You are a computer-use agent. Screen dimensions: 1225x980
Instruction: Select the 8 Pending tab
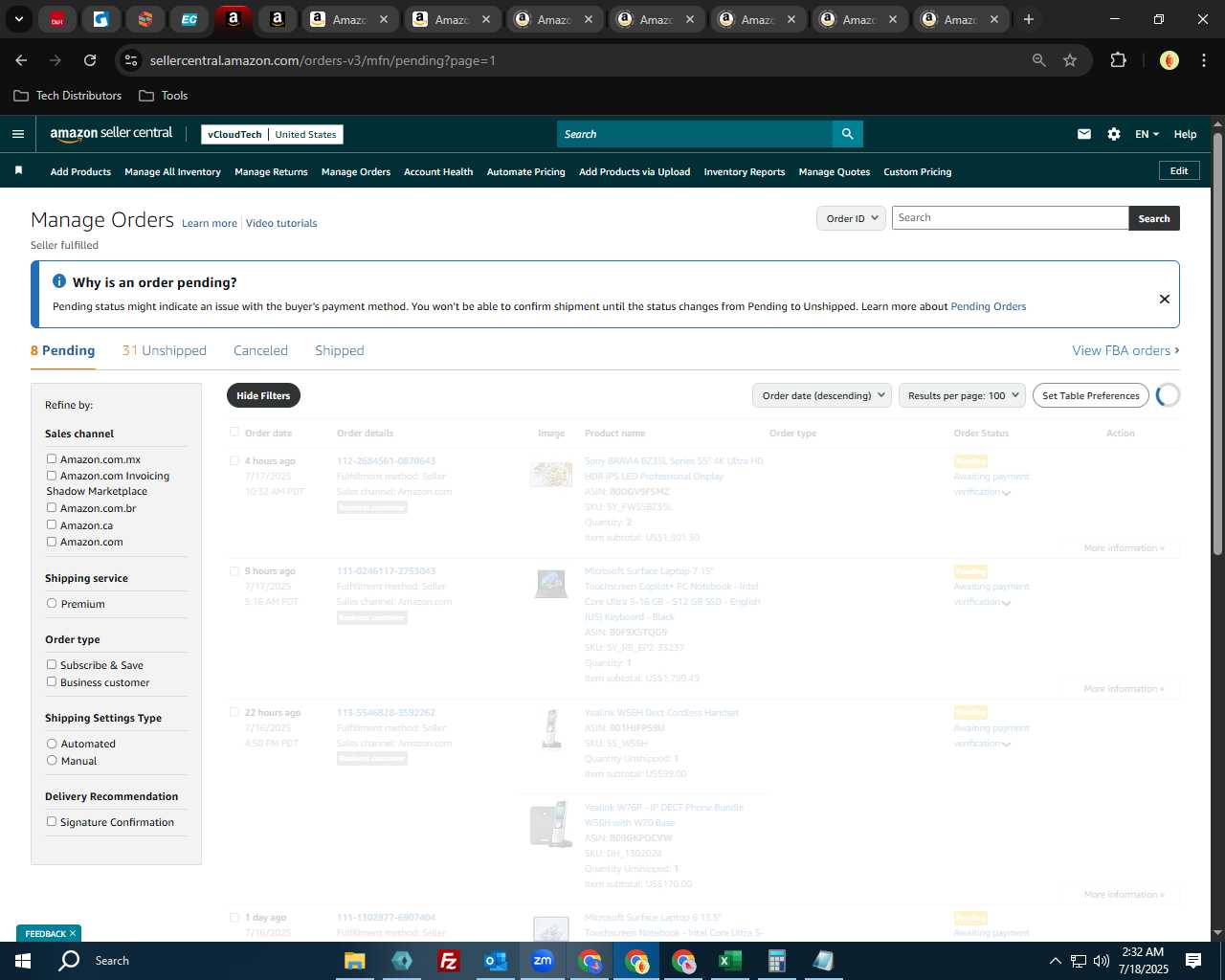tap(63, 350)
